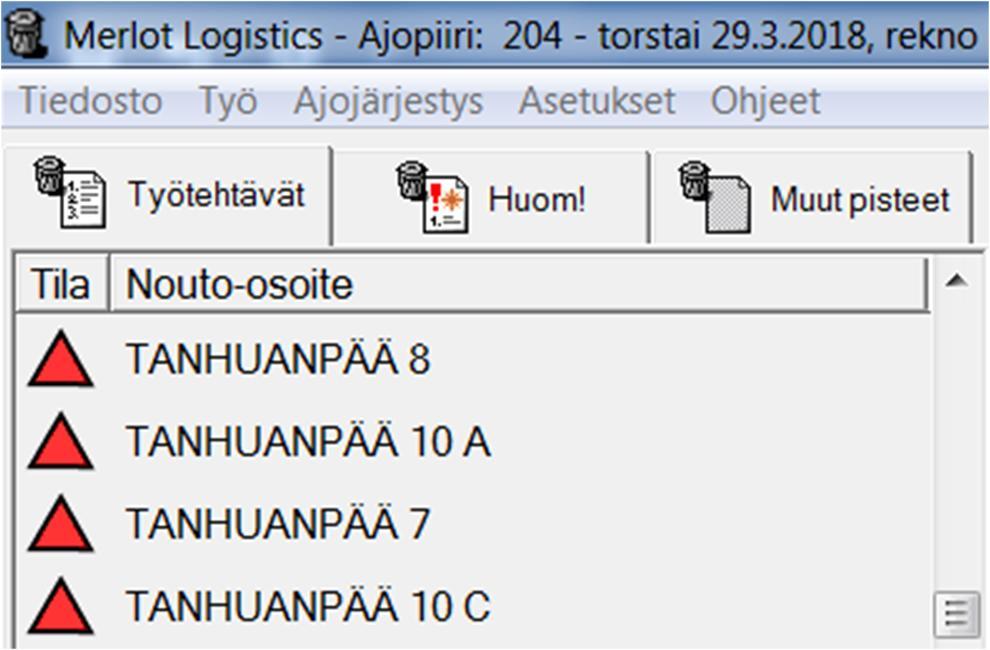Click the Merlot Logistics title bar icon
Screen dimensions: 990x650
point(28,36)
